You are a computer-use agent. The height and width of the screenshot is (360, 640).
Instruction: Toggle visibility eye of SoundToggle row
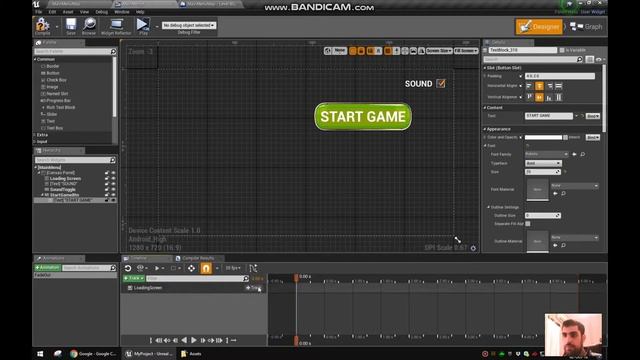(x=113, y=189)
